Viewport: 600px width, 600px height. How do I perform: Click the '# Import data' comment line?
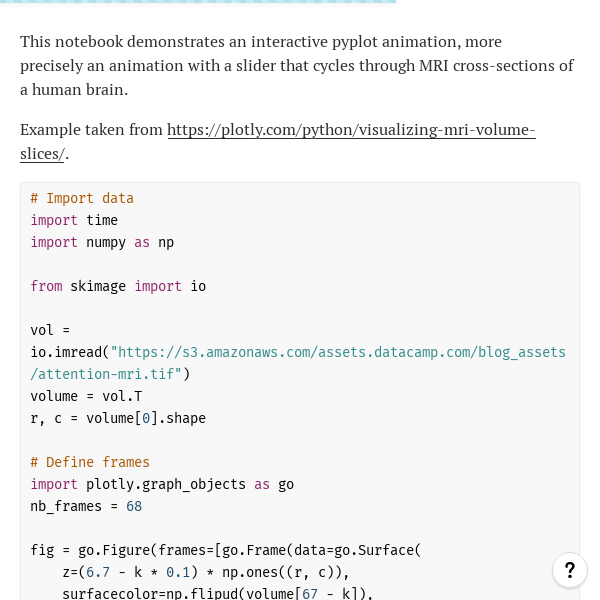(82, 198)
